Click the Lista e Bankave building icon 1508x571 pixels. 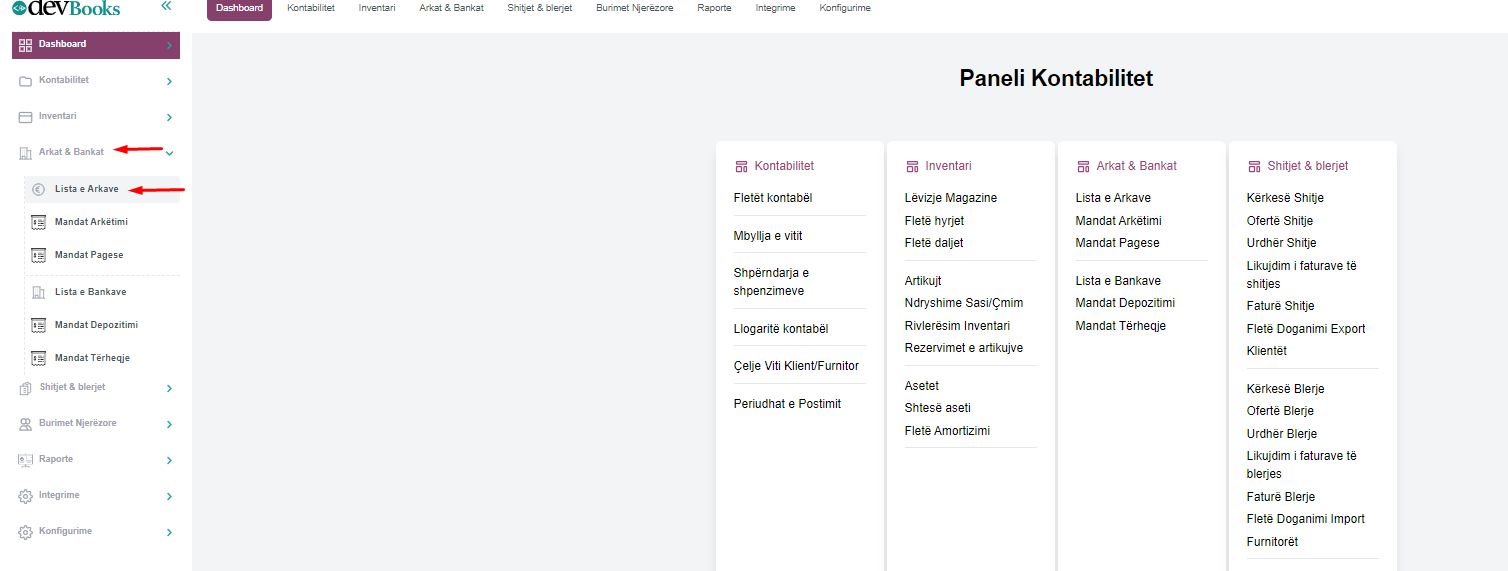coord(39,292)
